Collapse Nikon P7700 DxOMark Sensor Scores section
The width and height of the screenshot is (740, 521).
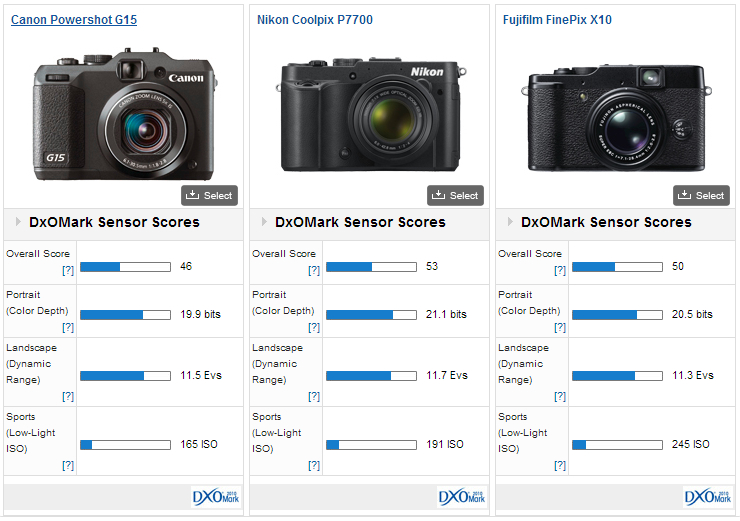coord(264,222)
